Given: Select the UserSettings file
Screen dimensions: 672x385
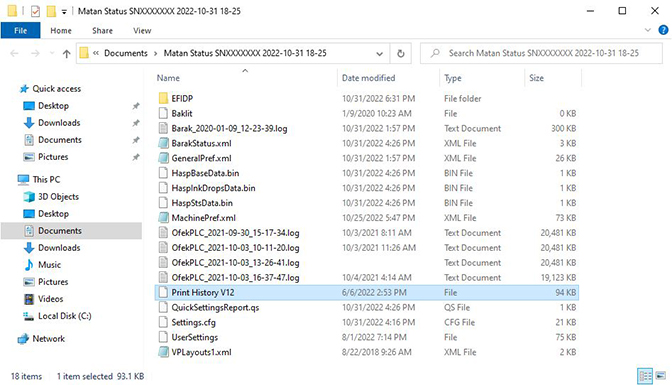Looking at the screenshot, I should pyautogui.click(x=195, y=337).
